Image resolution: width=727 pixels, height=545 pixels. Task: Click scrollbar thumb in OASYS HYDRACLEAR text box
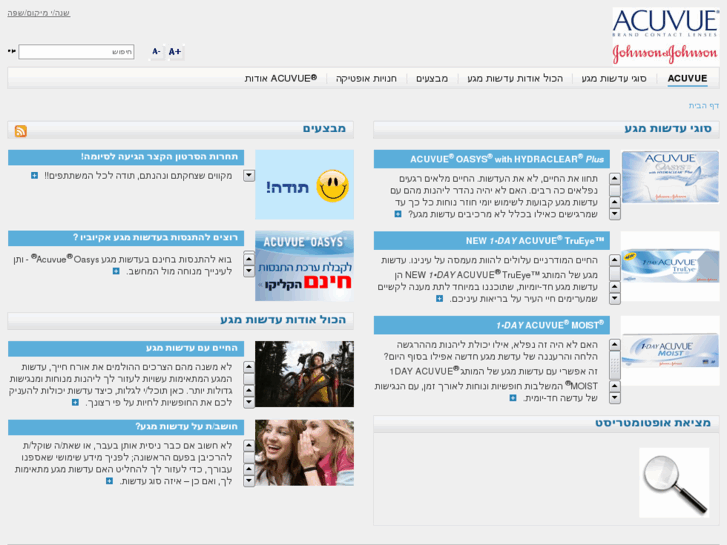tap(615, 190)
